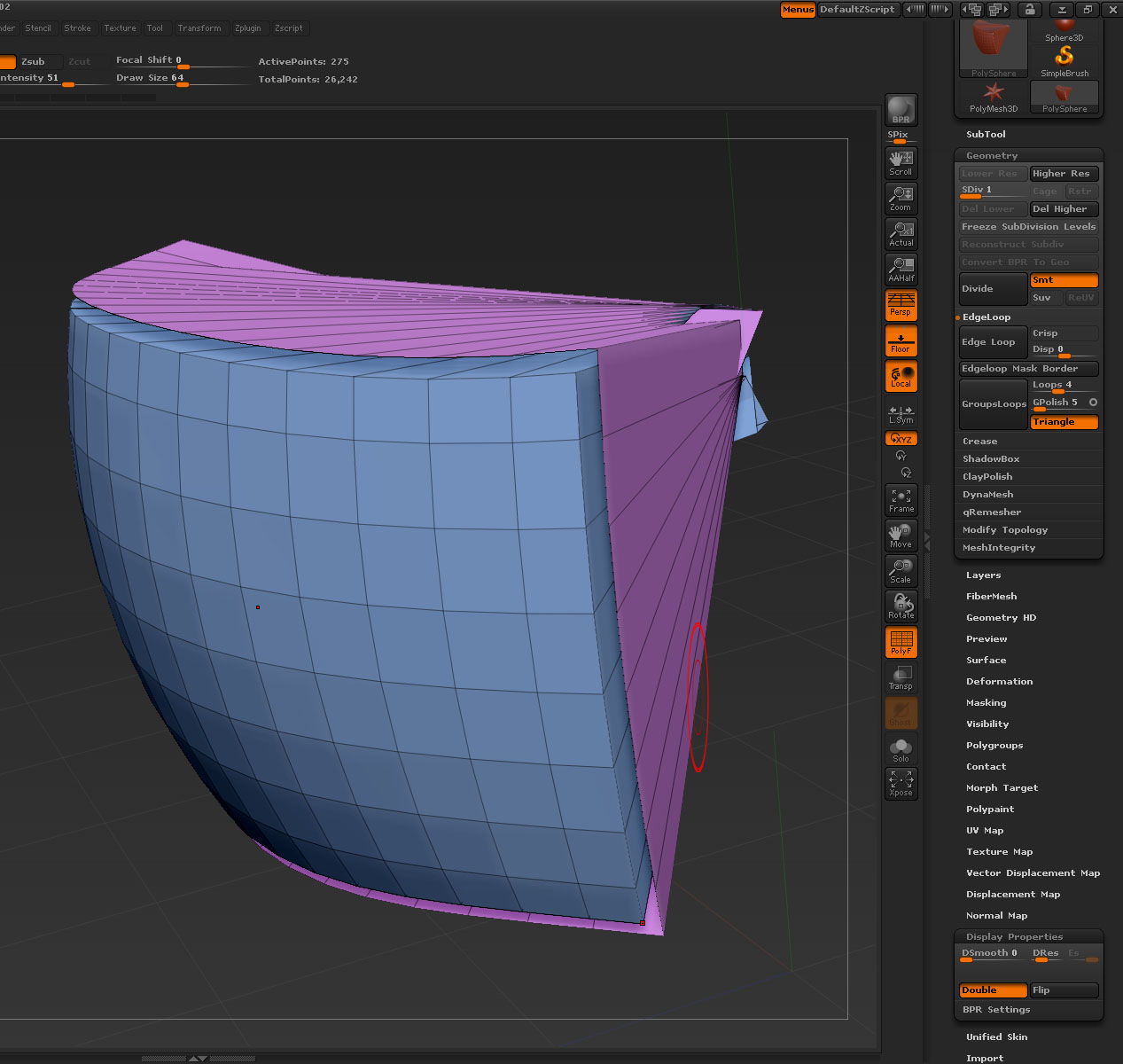Select the SimpleBrush tool thumbnail

(1065, 60)
